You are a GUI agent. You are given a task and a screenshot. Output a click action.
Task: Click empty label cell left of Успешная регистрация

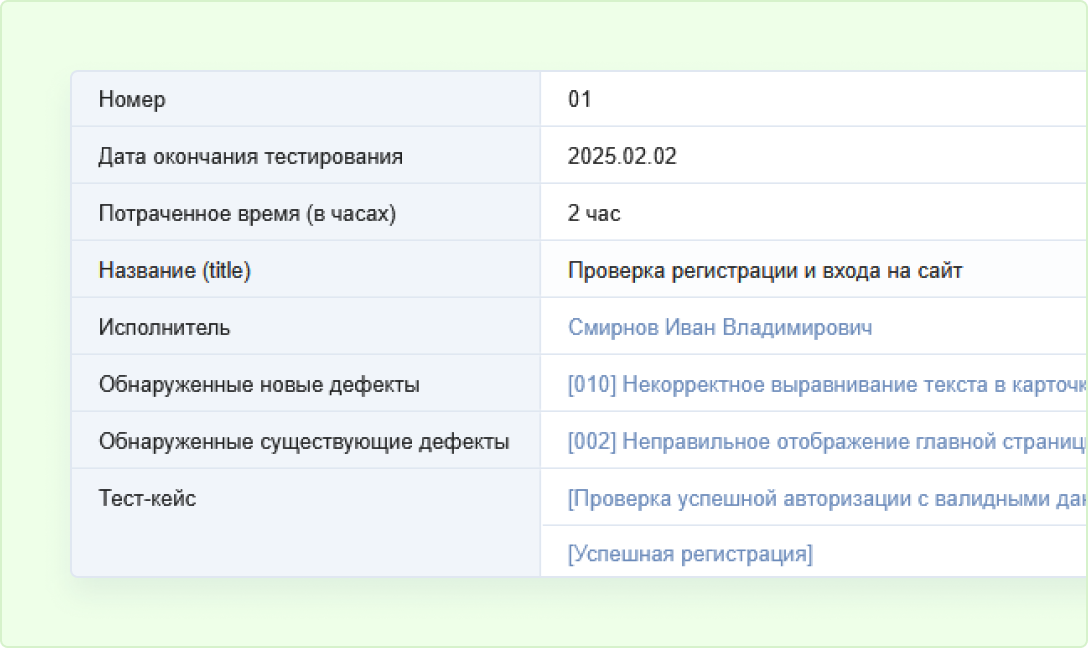[305, 552]
